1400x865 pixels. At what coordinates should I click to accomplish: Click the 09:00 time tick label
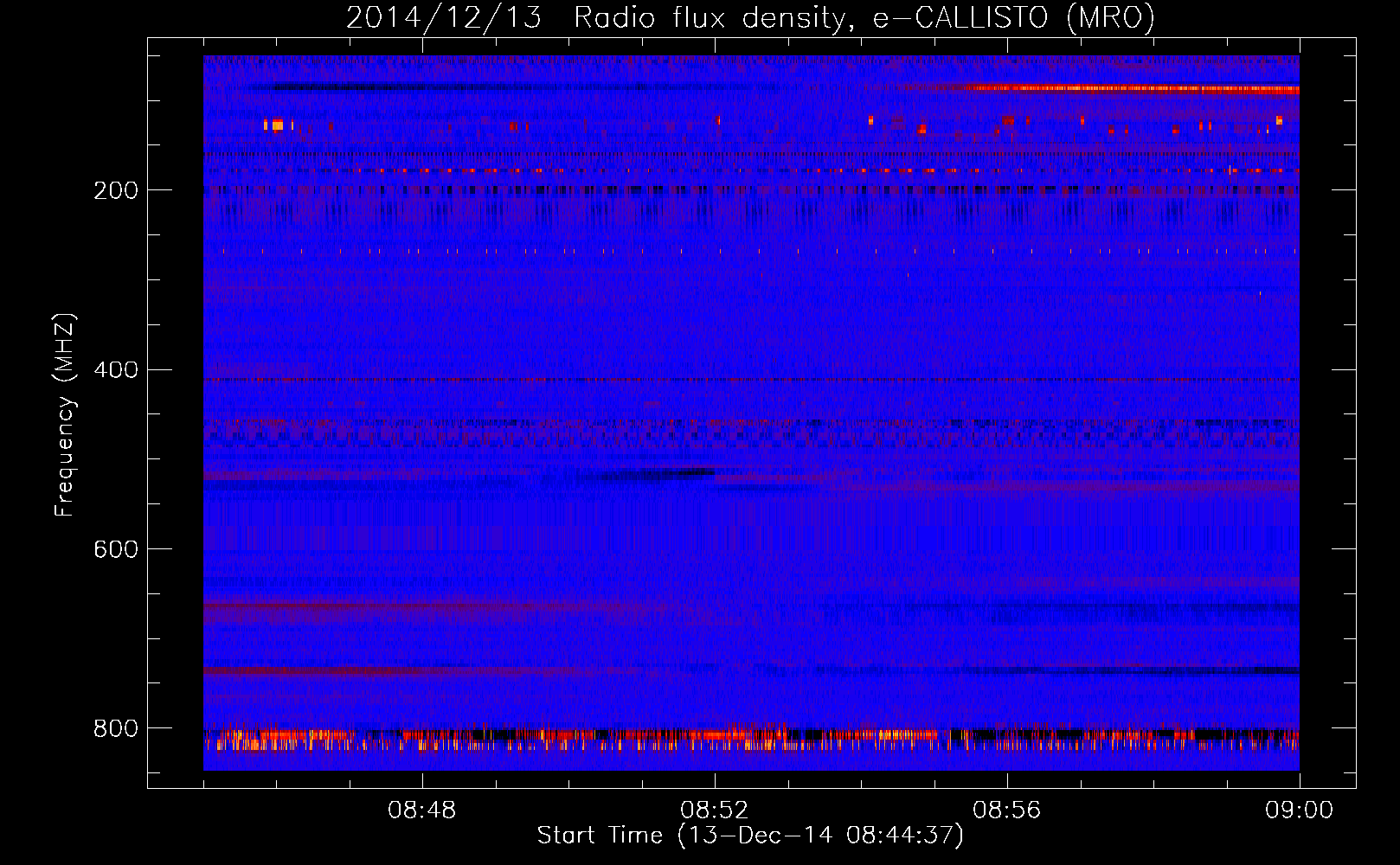coord(1300,811)
